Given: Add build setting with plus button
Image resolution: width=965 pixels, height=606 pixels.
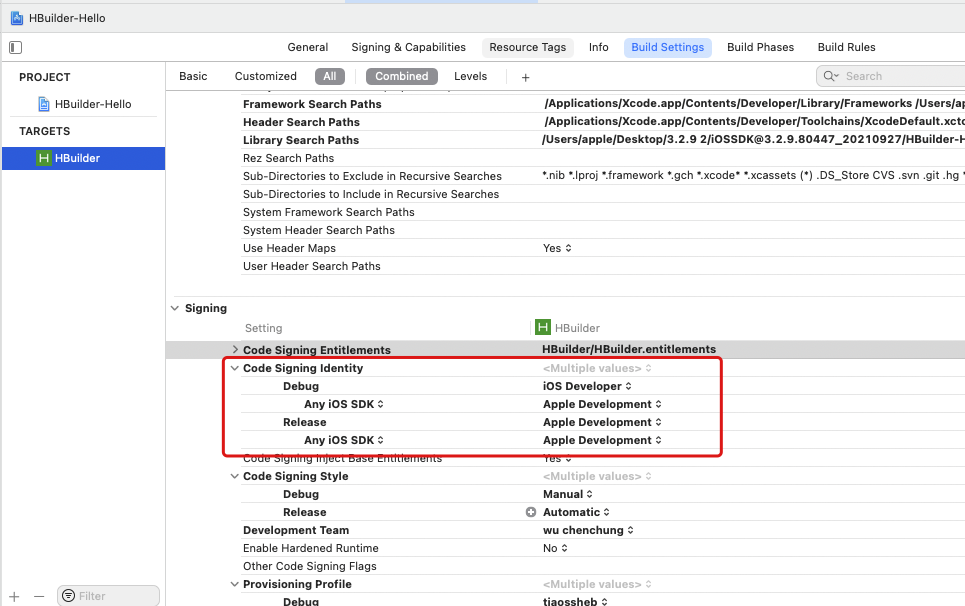Looking at the screenshot, I should (525, 77).
